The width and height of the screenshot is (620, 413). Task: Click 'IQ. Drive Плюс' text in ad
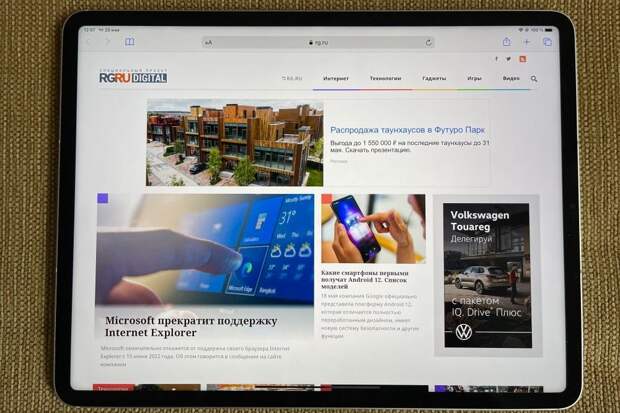pyautogui.click(x=486, y=313)
